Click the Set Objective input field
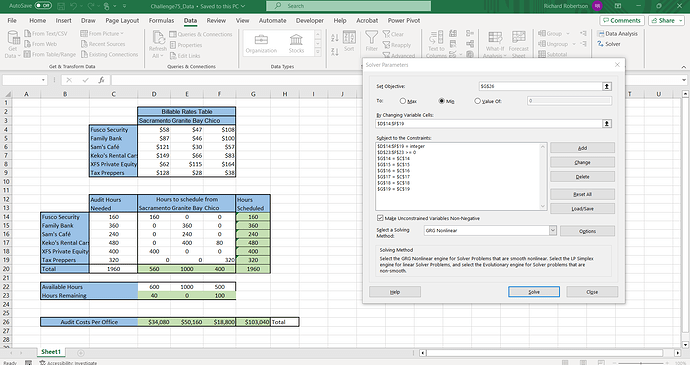The width and height of the screenshot is (690, 365). [540, 86]
